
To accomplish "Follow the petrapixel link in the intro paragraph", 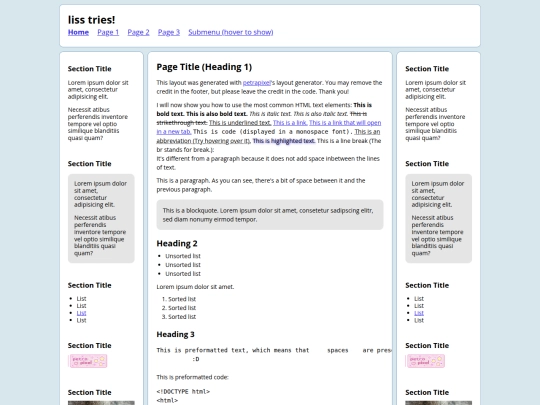I will [x=257, y=83].
